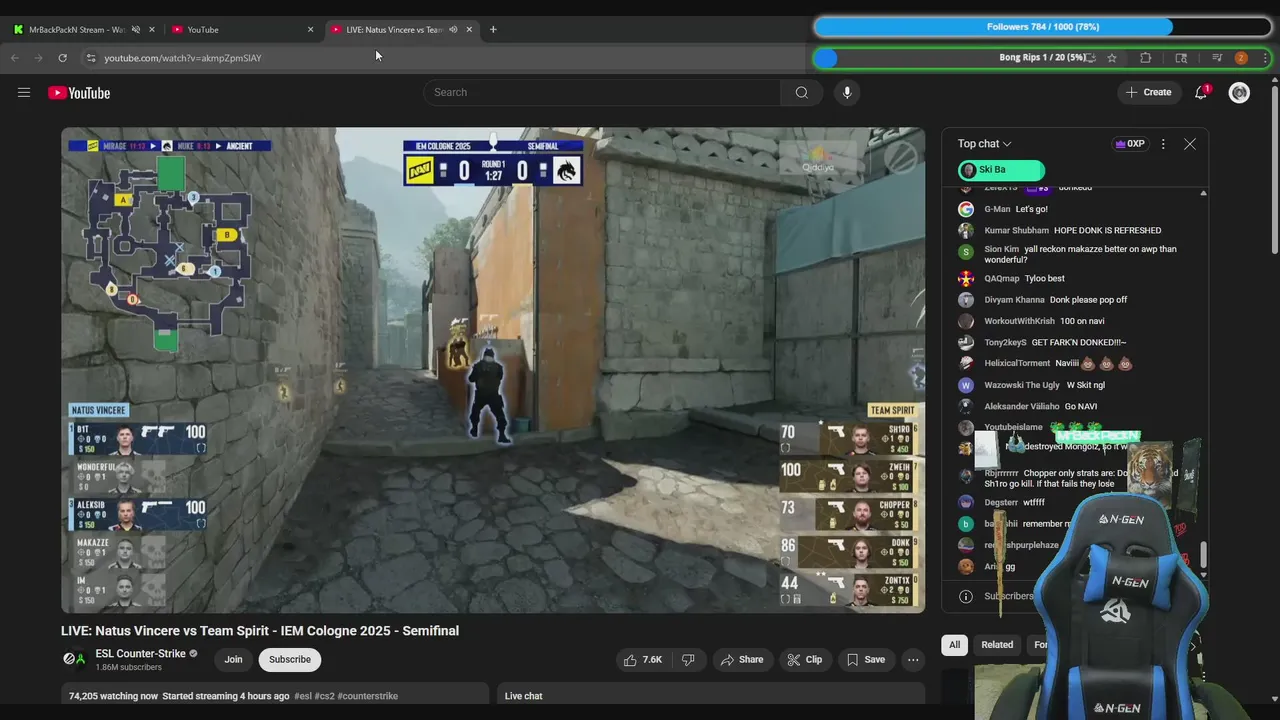
Task: Open the search tabs icon in toolbar
Action: [x=1181, y=58]
